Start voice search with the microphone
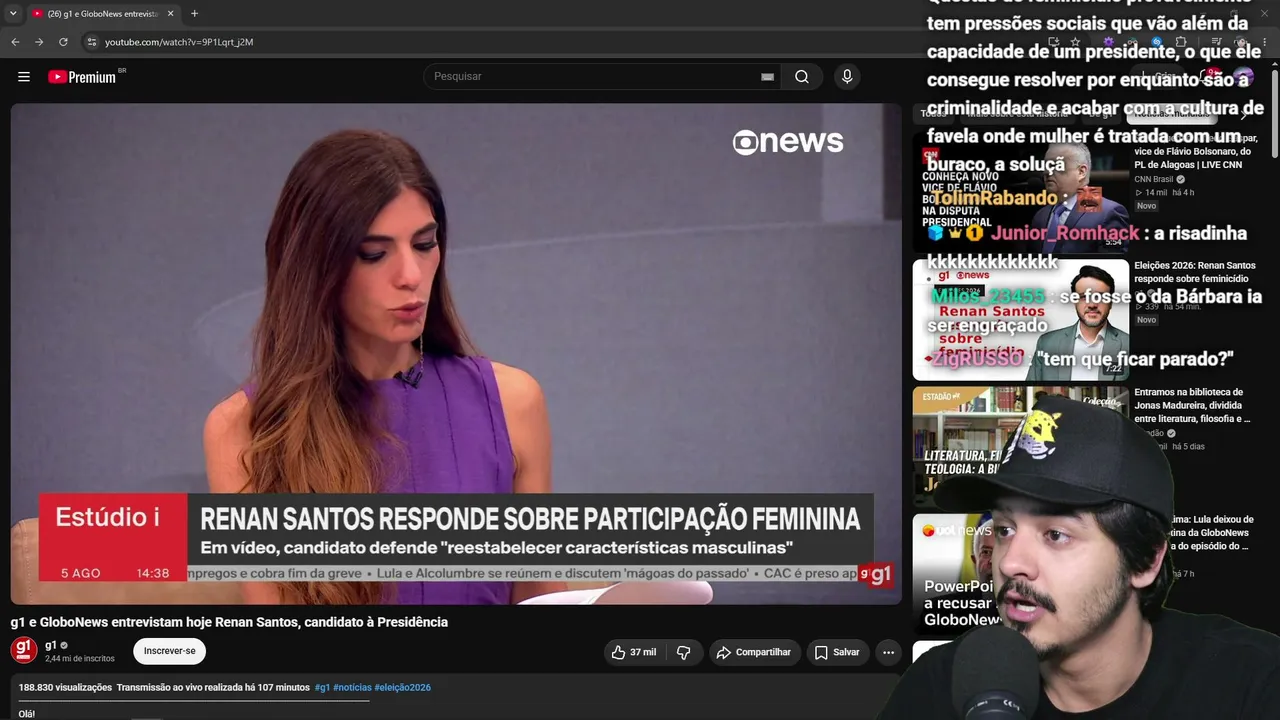The image size is (1280, 720). pos(847,77)
